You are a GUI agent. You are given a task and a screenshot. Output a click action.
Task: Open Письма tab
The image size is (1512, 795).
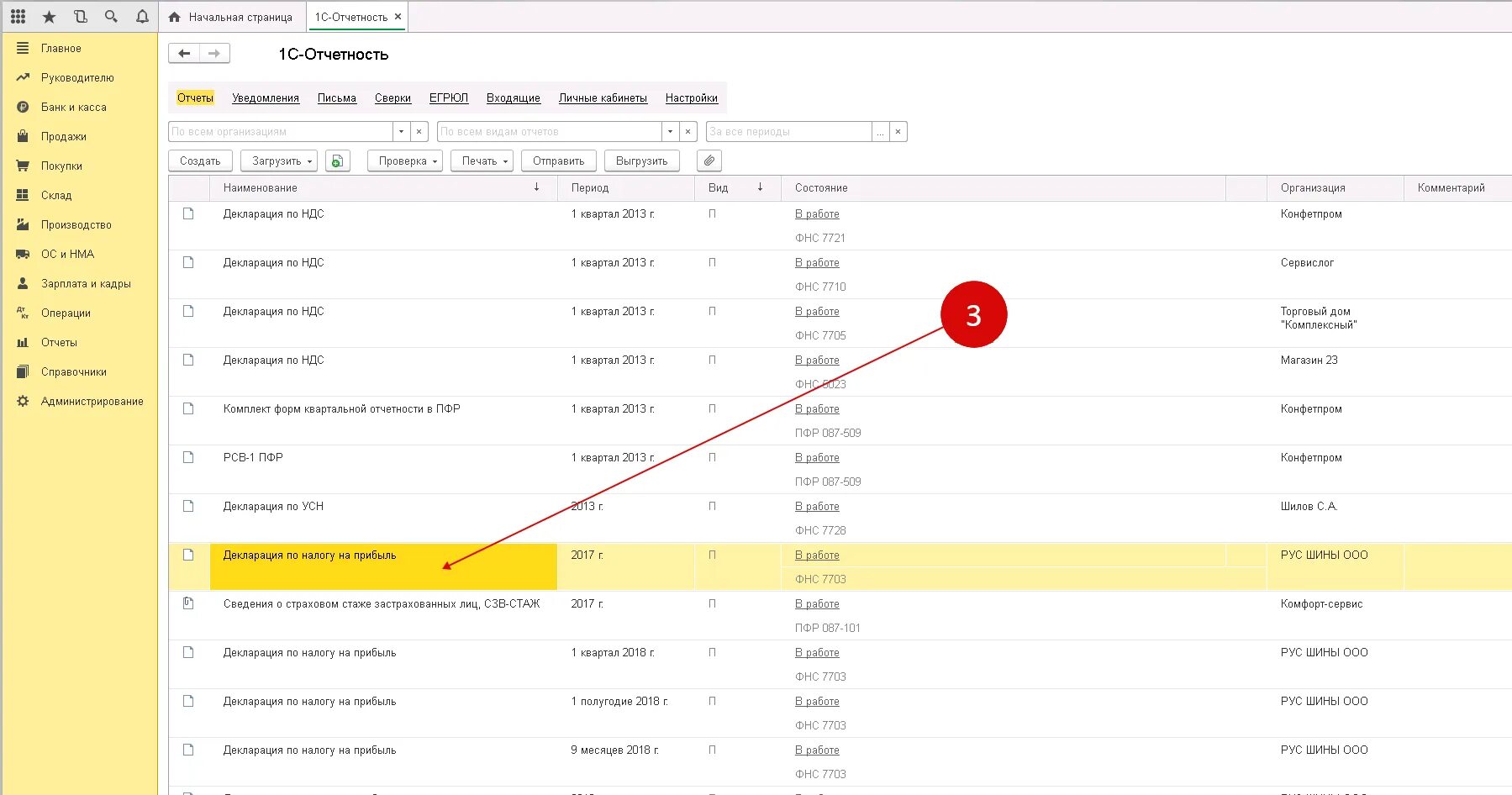pos(337,97)
